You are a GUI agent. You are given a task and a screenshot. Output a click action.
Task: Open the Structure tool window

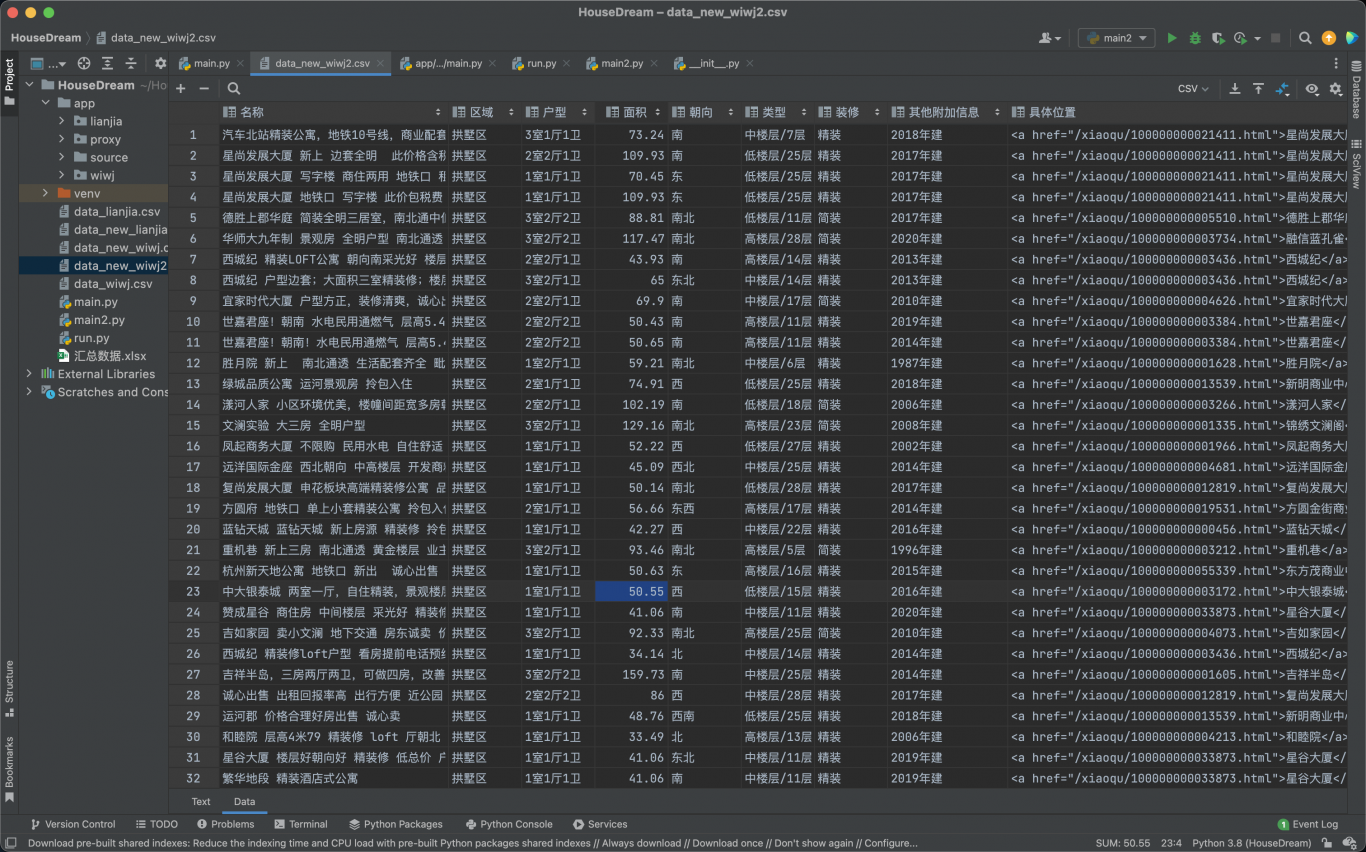coord(9,688)
